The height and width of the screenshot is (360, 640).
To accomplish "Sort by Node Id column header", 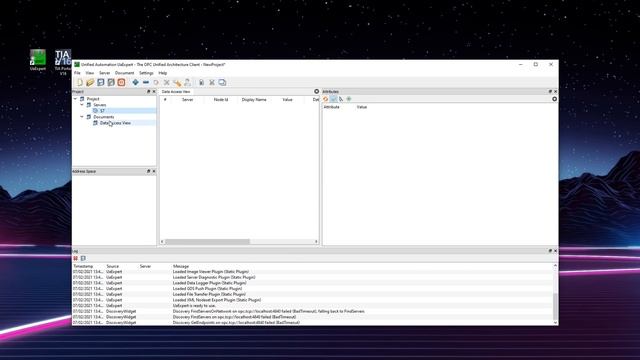I will pyautogui.click(x=221, y=100).
